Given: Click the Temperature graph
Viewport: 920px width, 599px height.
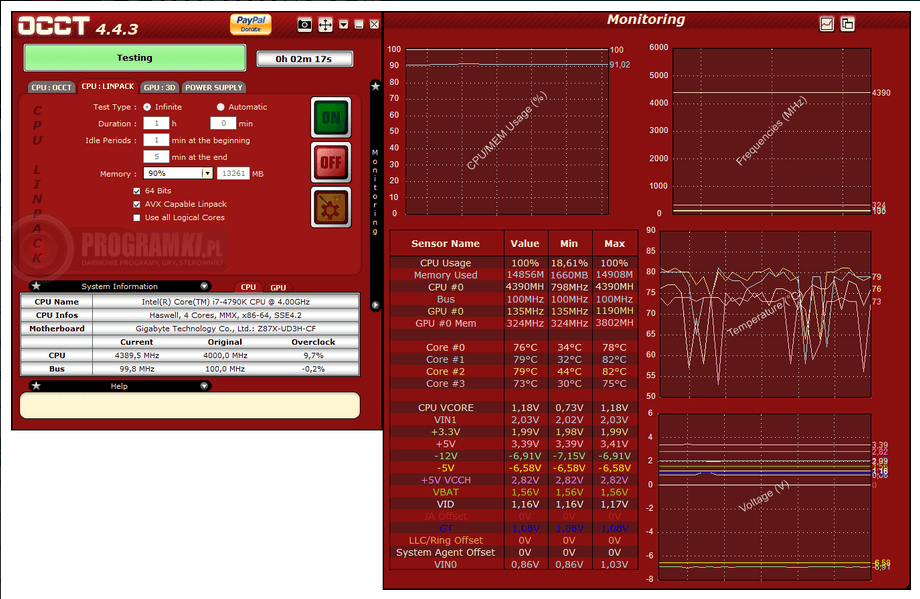Looking at the screenshot, I should coord(765,314).
